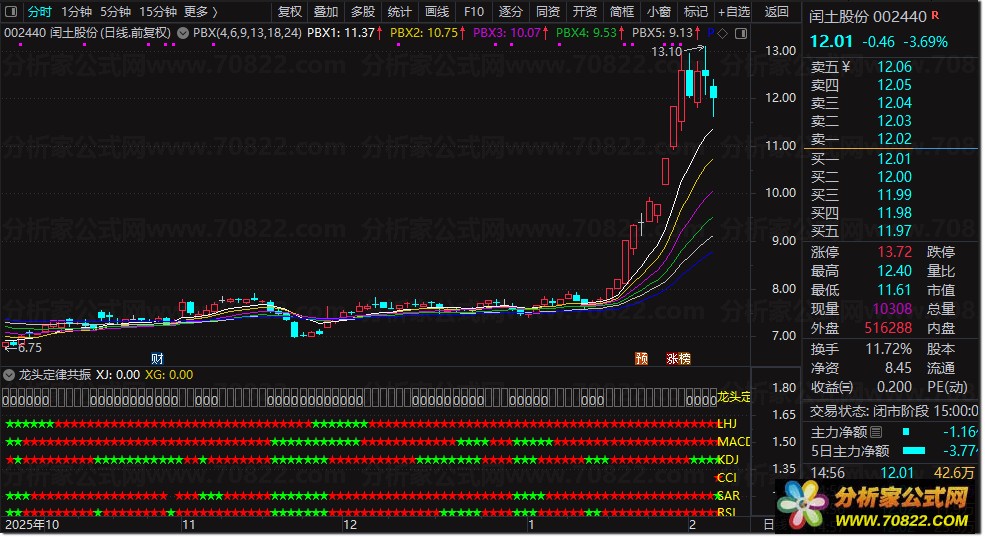Select the 5分钟 period tab
This screenshot has height=537, width=985.
[115, 12]
